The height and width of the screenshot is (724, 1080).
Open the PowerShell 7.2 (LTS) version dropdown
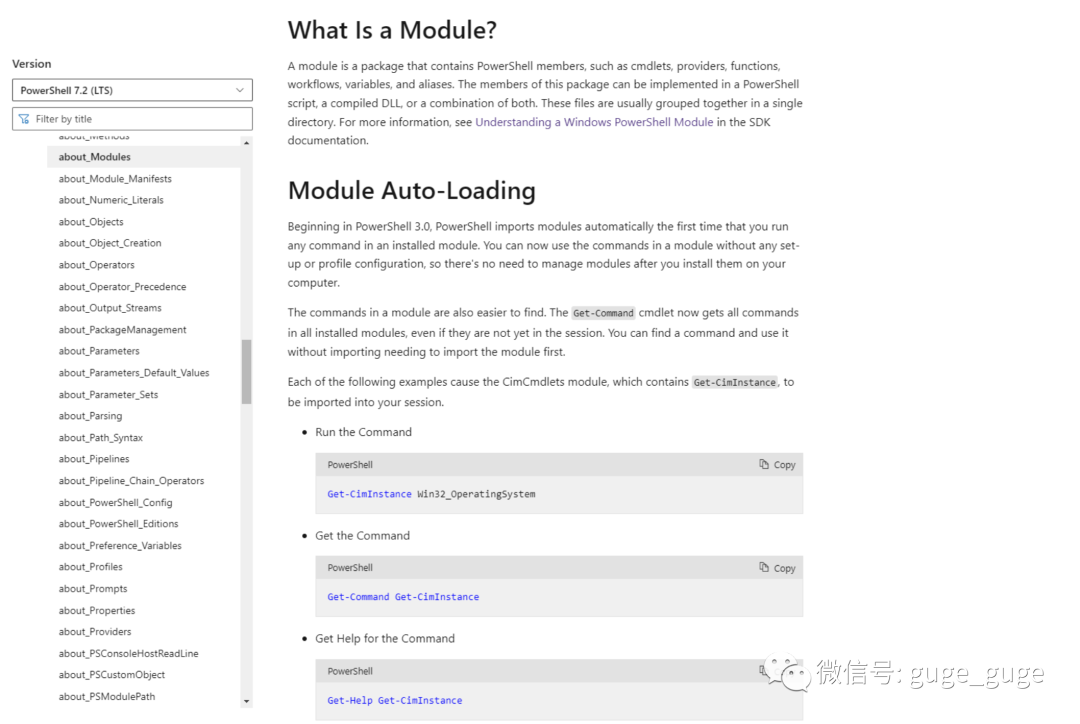click(x=132, y=90)
